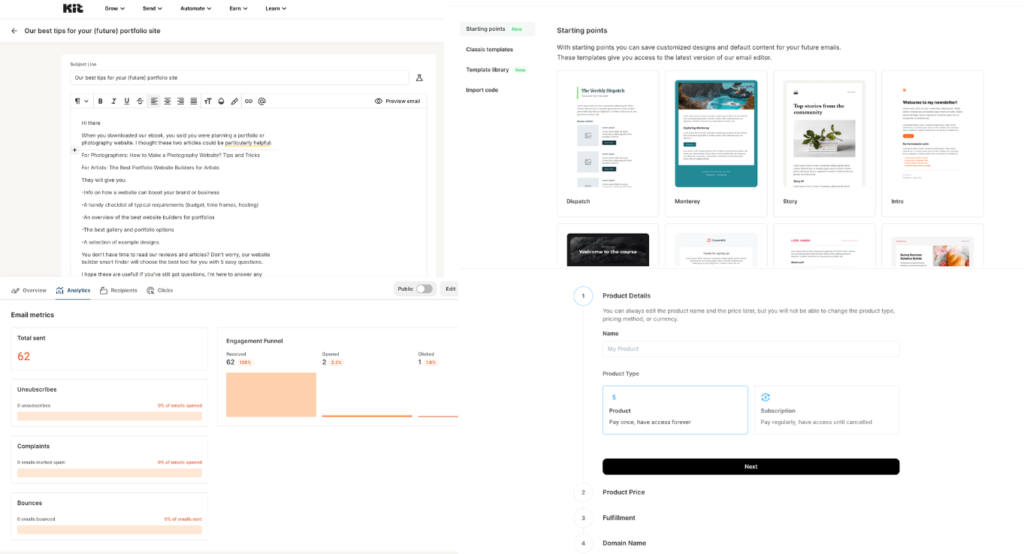1024x554 pixels.
Task: Switch to the Recipients tab
Action: [118, 290]
